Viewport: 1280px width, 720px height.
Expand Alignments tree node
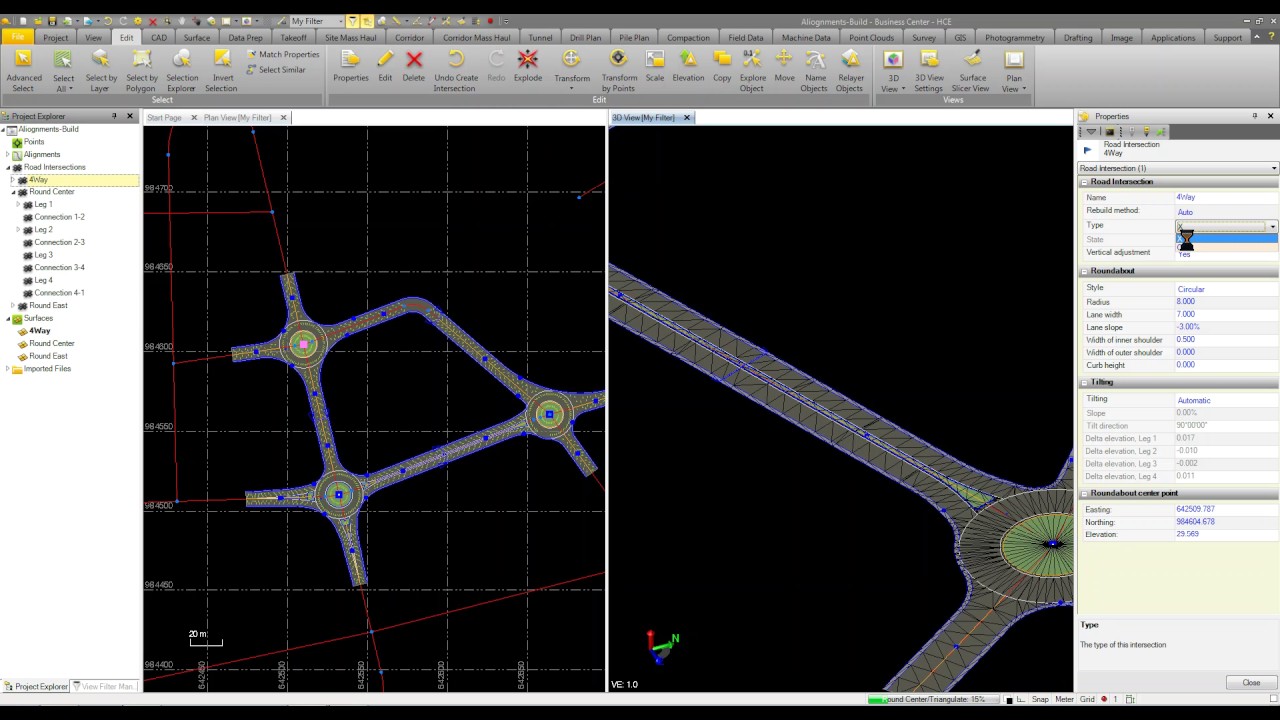coord(8,155)
